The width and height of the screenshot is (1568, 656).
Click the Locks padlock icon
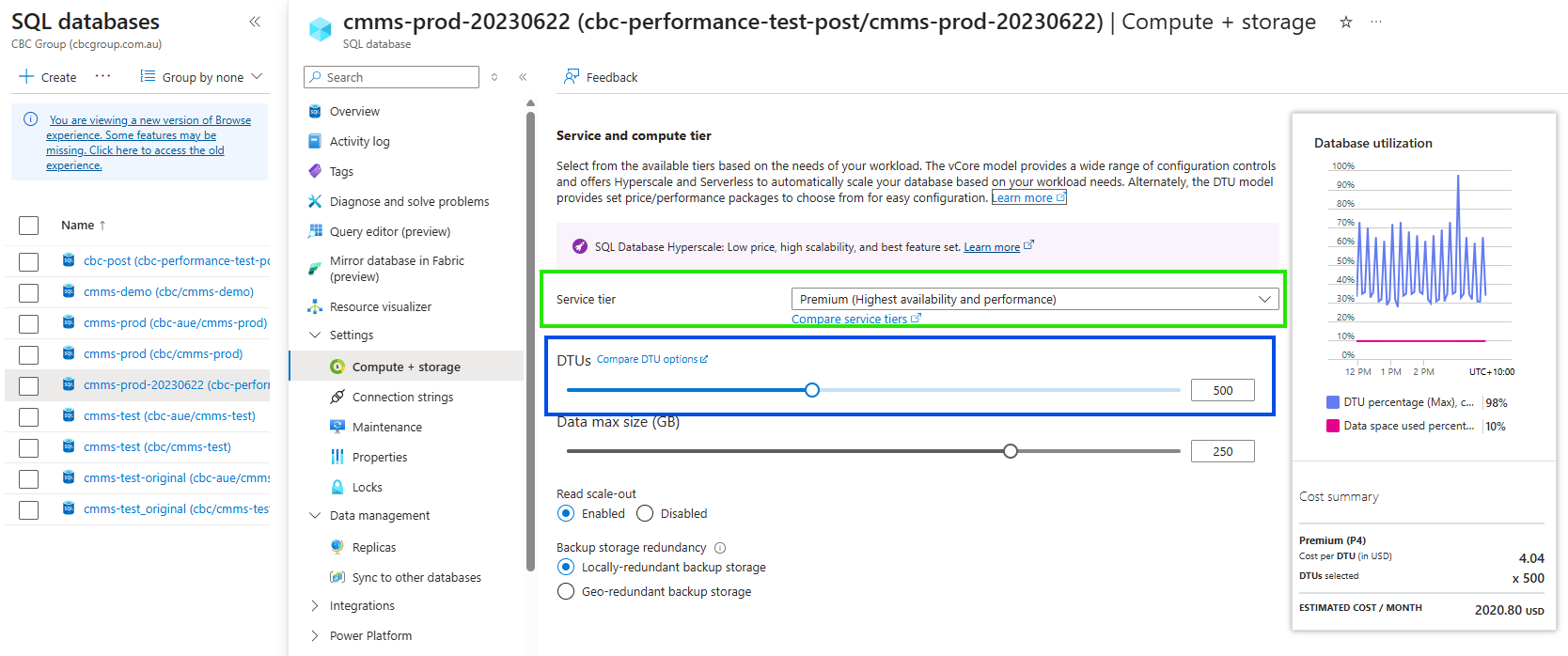337,487
